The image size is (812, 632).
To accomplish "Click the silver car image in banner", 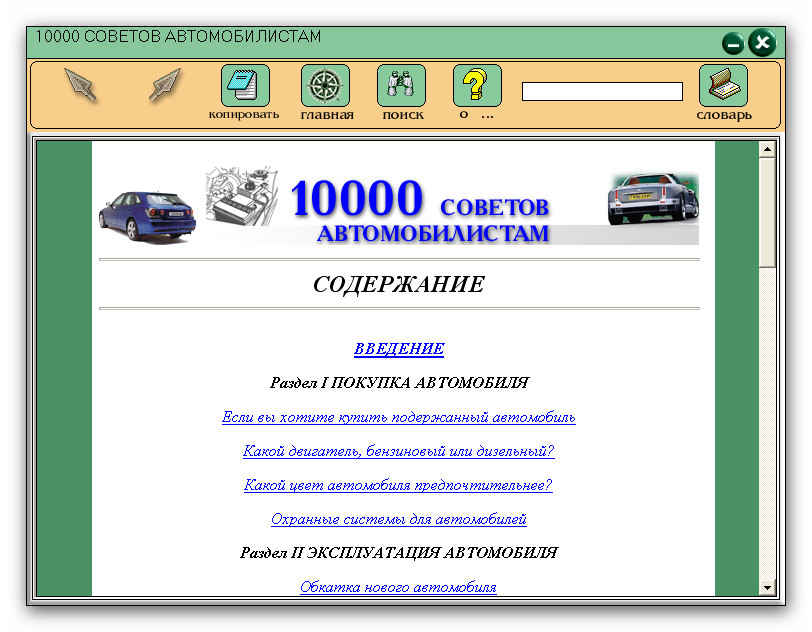I will coord(653,199).
